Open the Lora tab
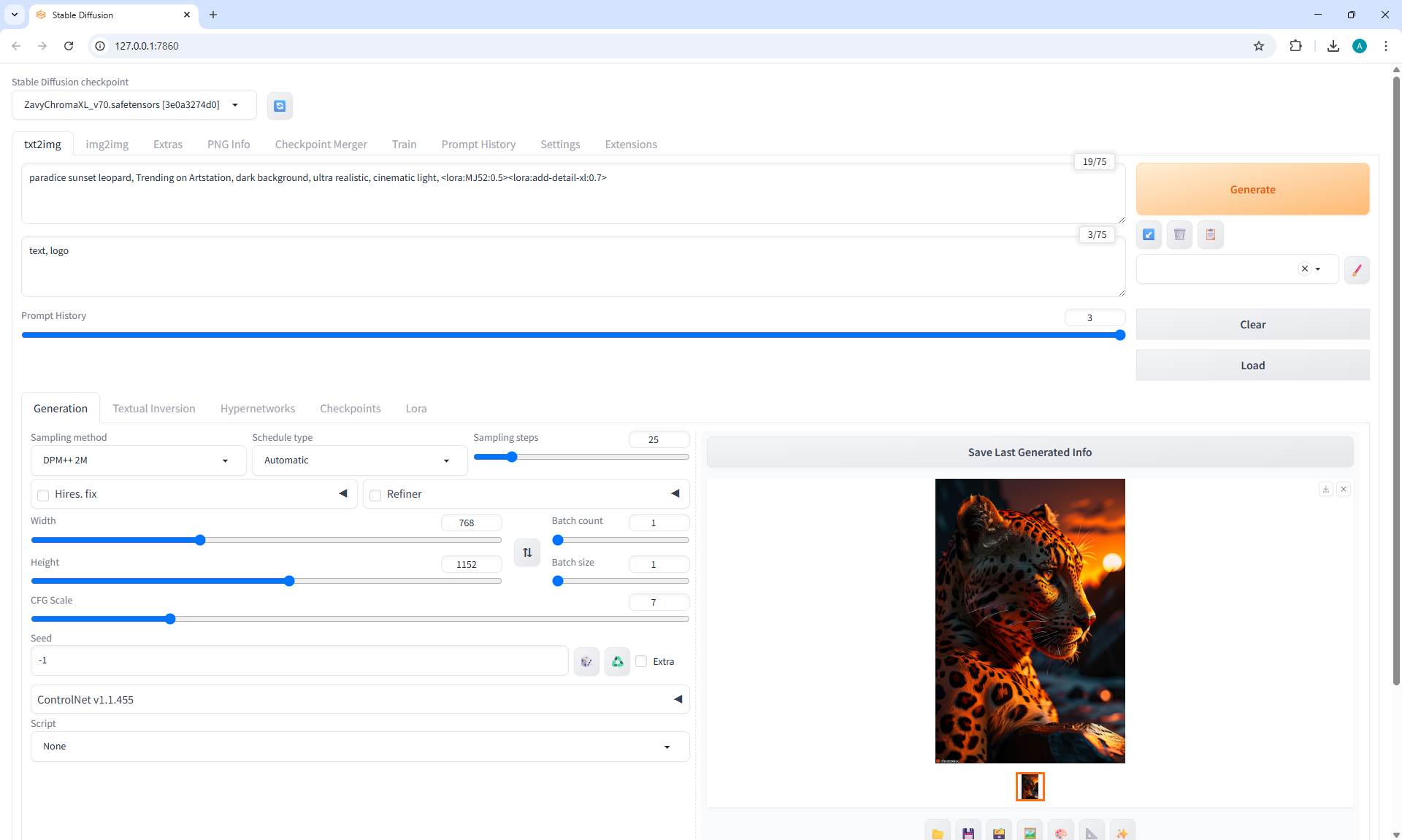 (416, 408)
